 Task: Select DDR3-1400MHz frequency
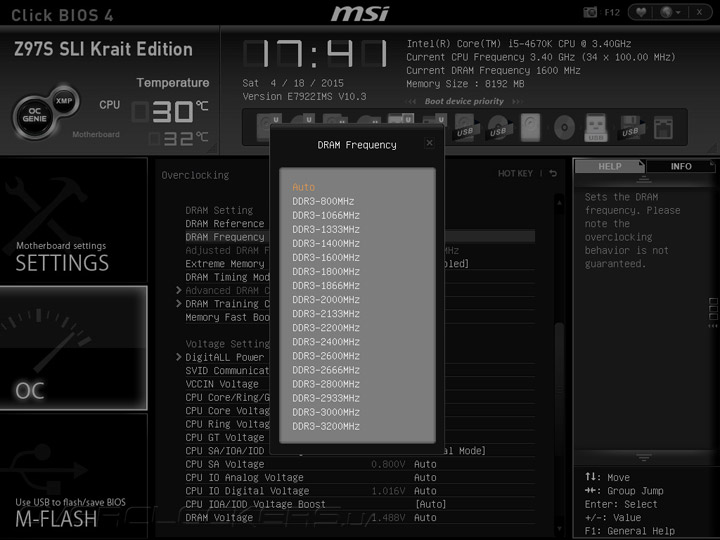coord(326,243)
